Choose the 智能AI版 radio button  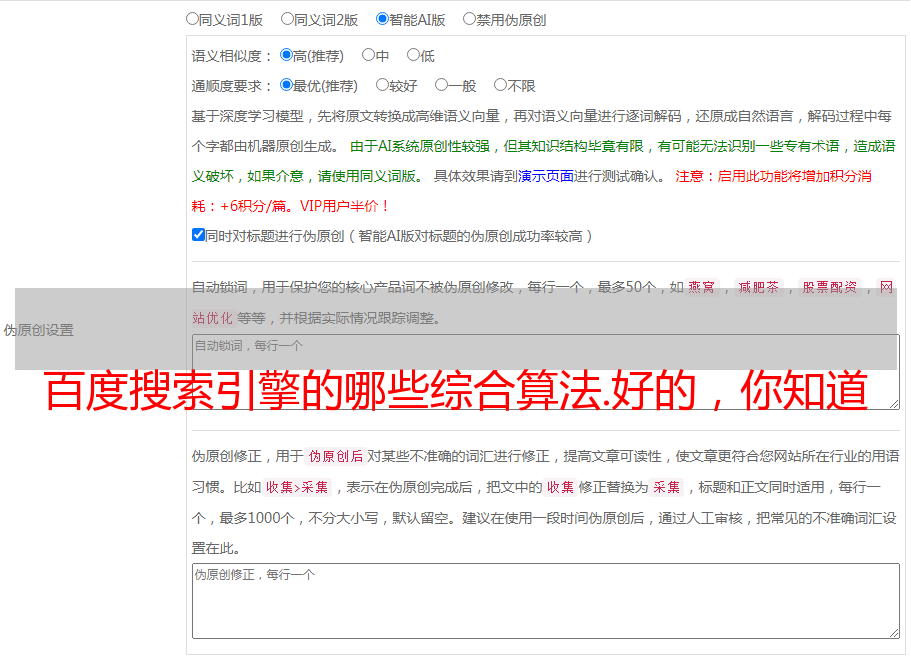tap(382, 19)
